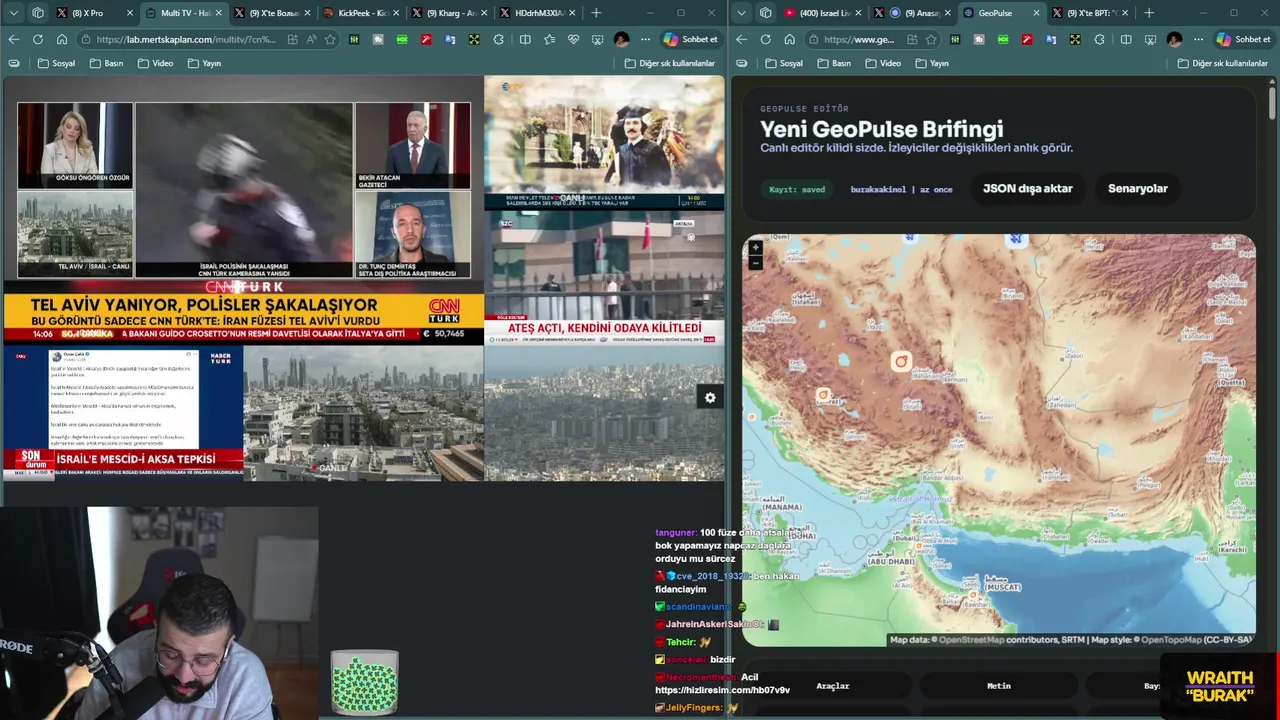
Task: Zoom out on the GeoPulse map
Action: click(x=755, y=262)
